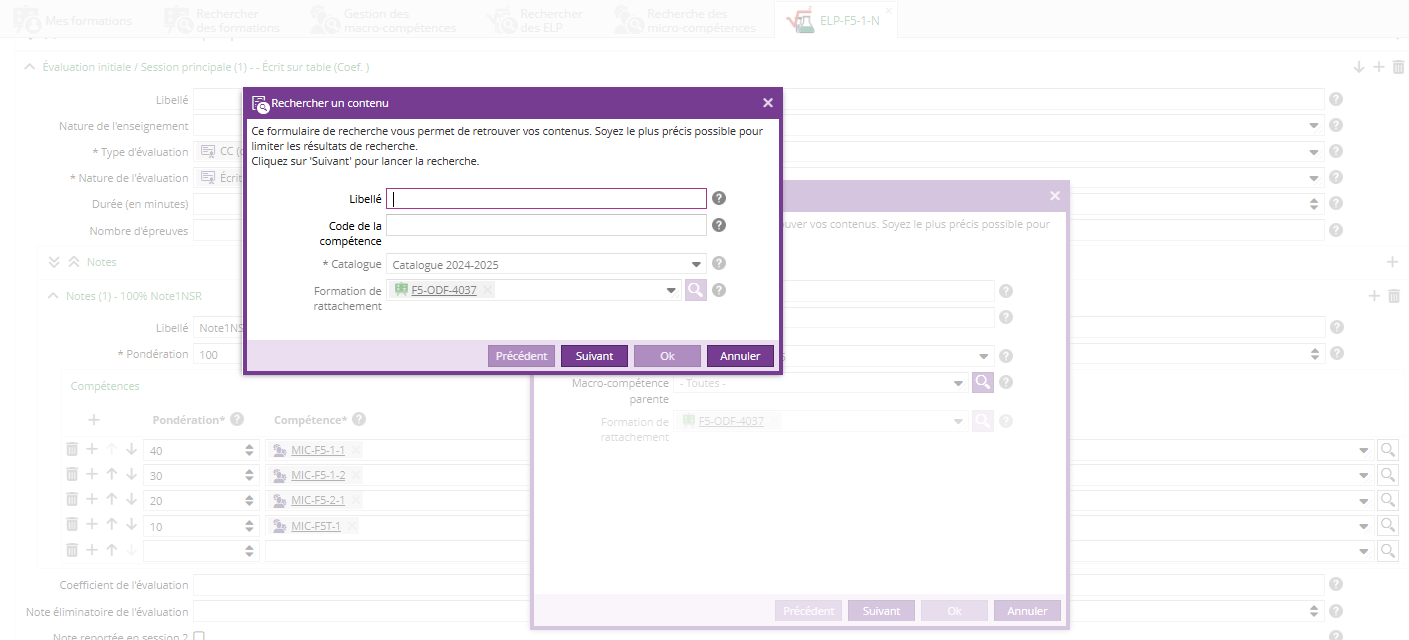Click the stepper arrows on Pondération 40 field
This screenshot has width=1409, height=640.
(x=249, y=451)
